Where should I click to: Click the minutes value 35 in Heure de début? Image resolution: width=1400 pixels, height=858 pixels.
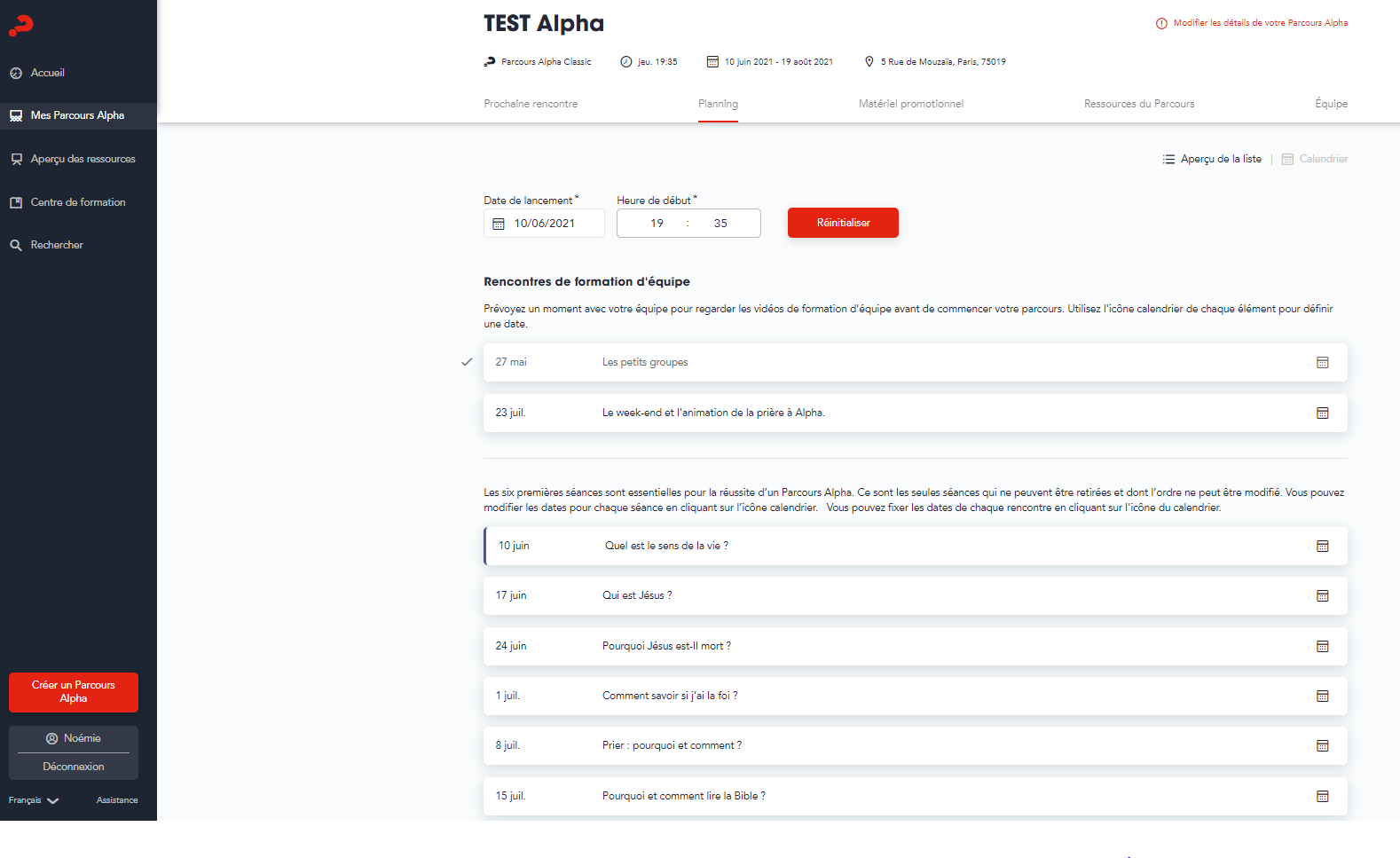tap(720, 224)
